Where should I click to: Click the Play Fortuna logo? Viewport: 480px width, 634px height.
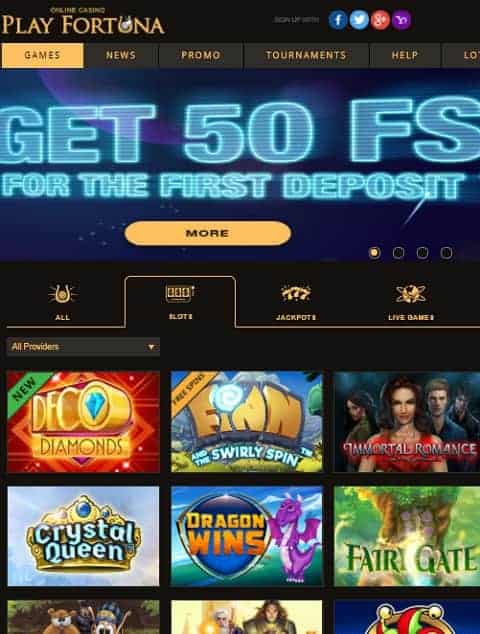[83, 22]
